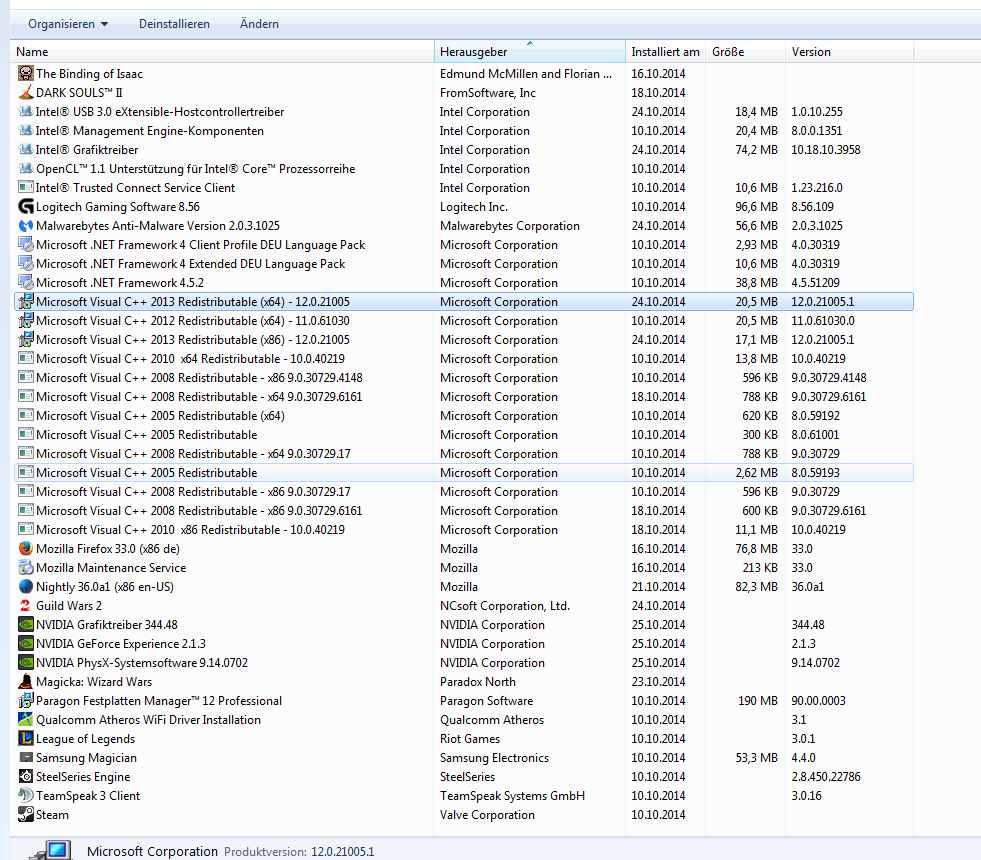Click size value 53,3 MB
This screenshot has width=981, height=860.
756,757
